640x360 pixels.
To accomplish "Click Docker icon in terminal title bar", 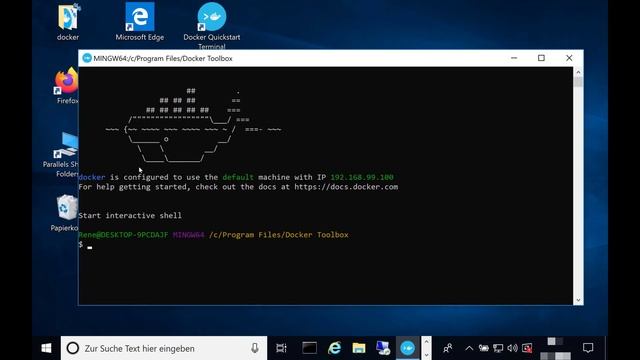I will 87,58.
